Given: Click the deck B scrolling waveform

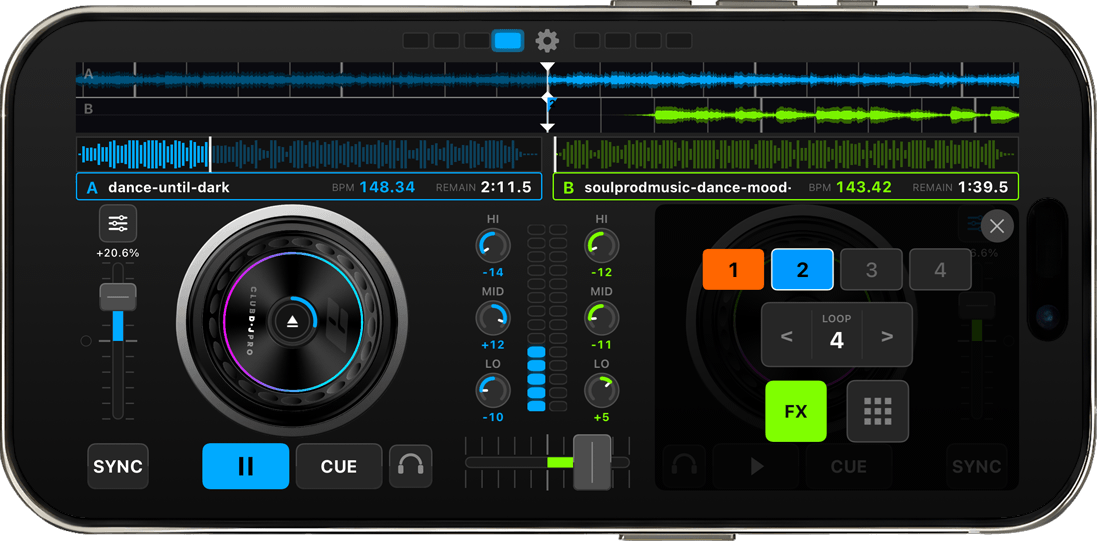Looking at the screenshot, I should [x=547, y=115].
